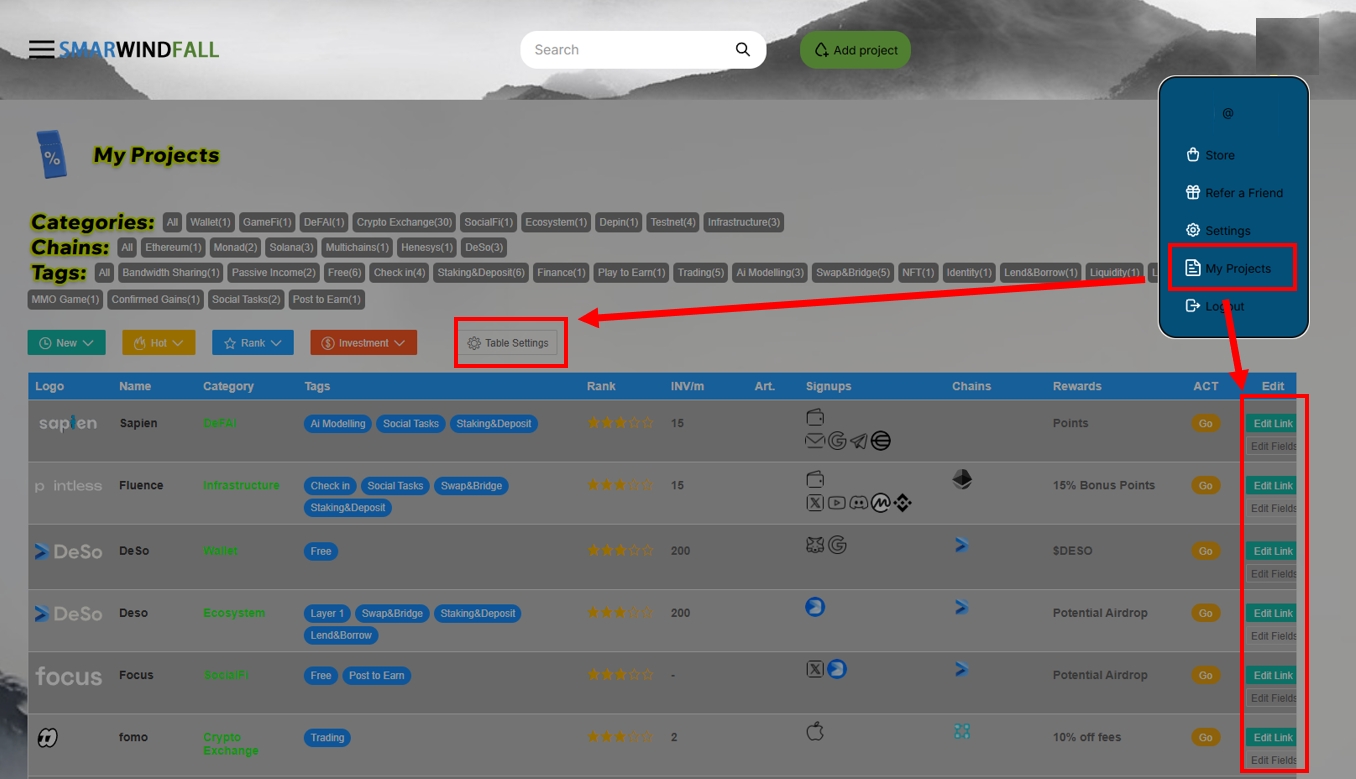Viewport: 1356px width, 779px height.
Task: Click the Ethereum chain icon in Fluence row
Action: (x=962, y=480)
